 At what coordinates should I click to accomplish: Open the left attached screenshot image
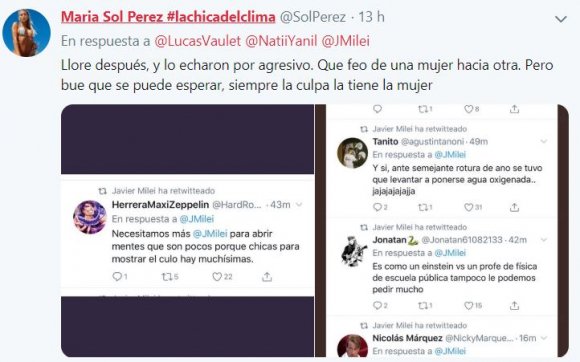click(x=188, y=231)
